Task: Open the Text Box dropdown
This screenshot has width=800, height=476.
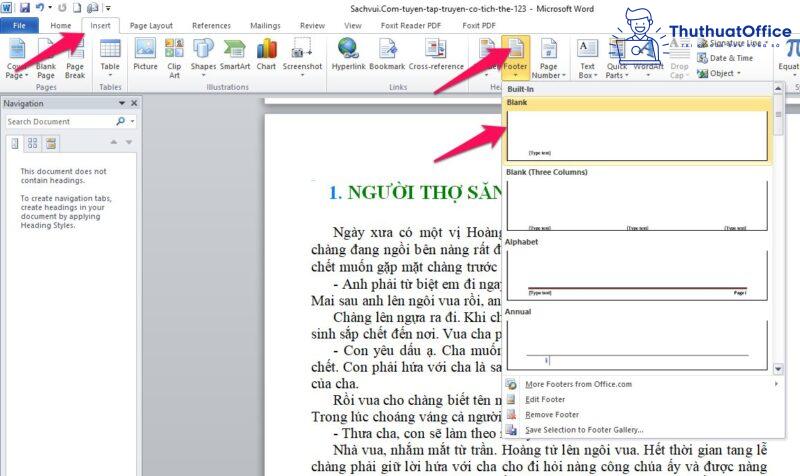Action: (587, 58)
